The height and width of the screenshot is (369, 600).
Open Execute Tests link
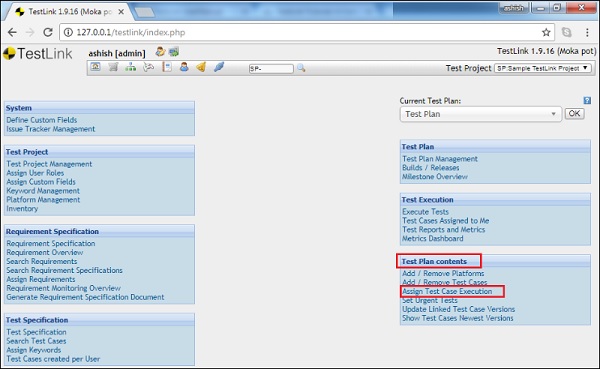pos(426,212)
